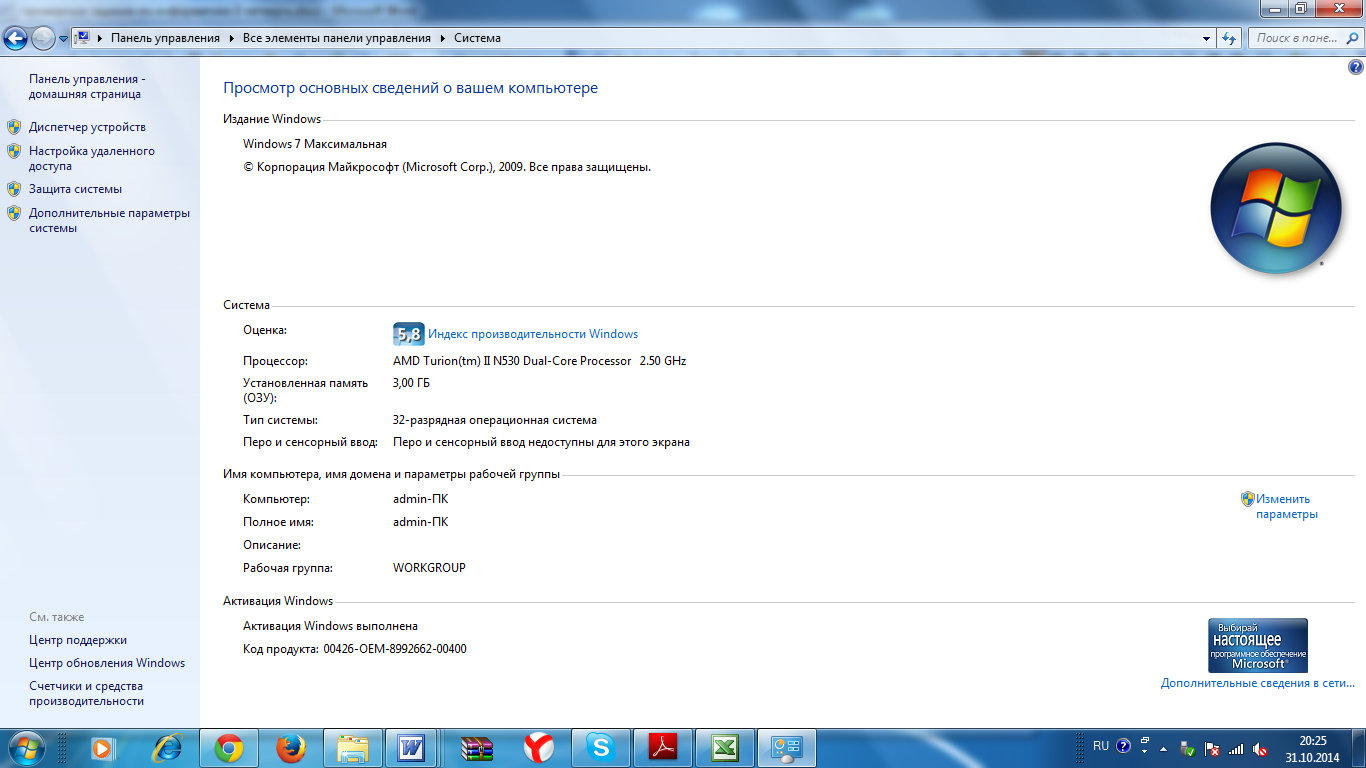
Task: Go to Панель управления - домашняя страница
Action: coord(87,86)
